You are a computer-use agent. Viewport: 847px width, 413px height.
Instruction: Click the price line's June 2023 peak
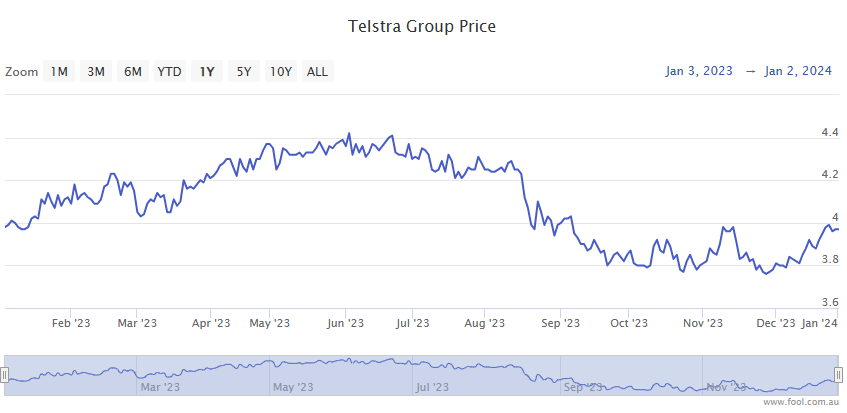pyautogui.click(x=348, y=134)
